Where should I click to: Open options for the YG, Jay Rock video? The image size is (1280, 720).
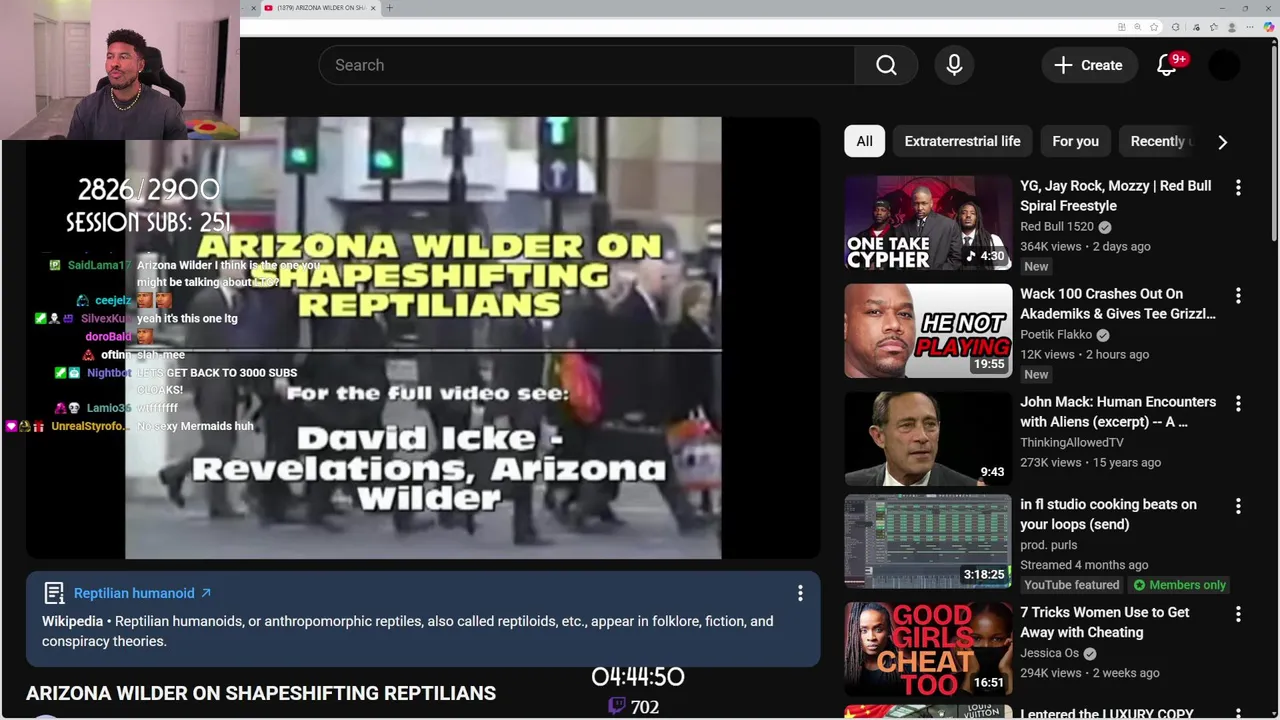click(1238, 187)
